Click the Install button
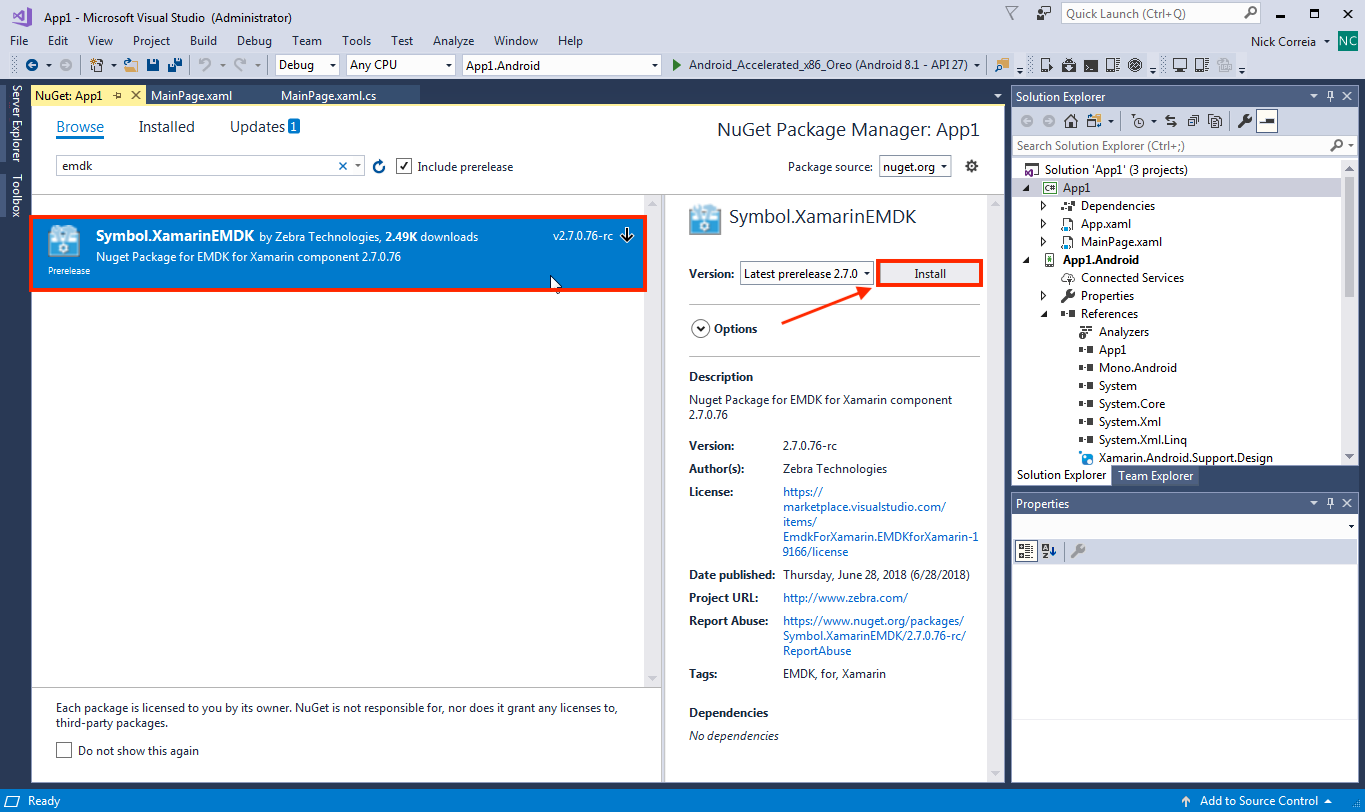Image resolution: width=1365 pixels, height=812 pixels. (929, 273)
